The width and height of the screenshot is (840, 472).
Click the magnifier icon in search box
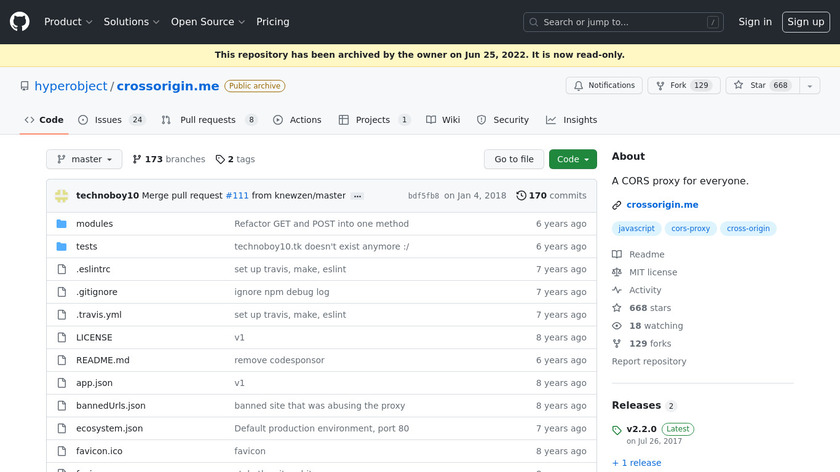point(534,23)
